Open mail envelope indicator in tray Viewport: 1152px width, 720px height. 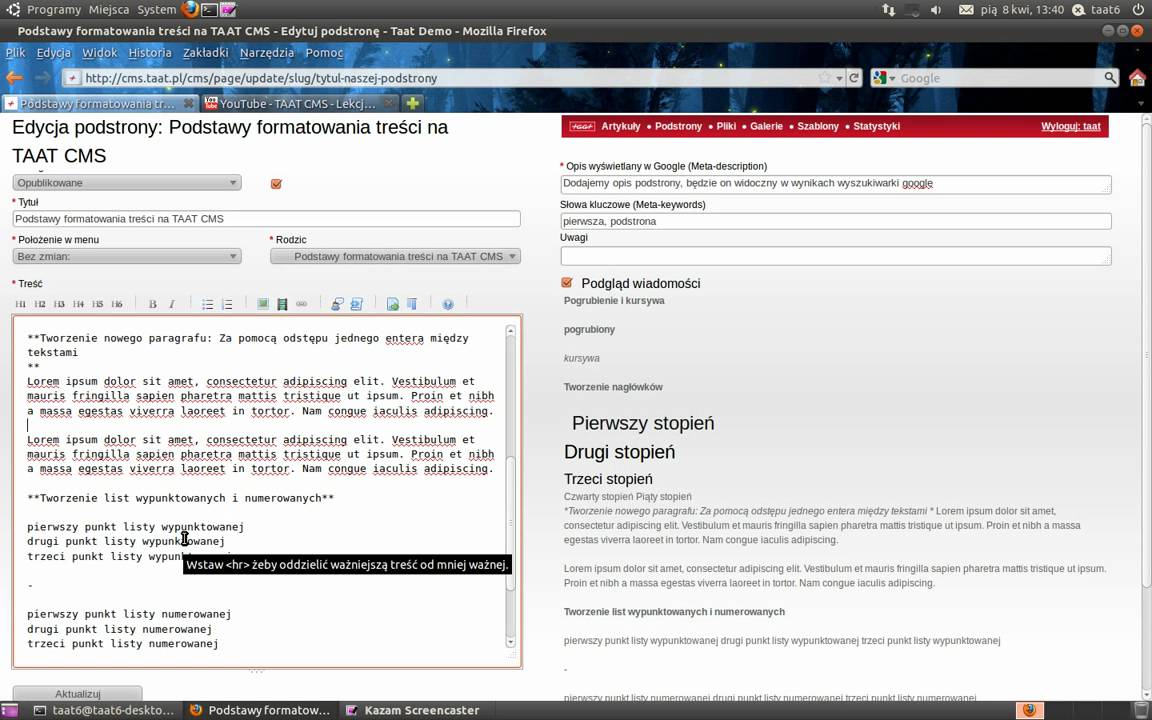point(966,10)
